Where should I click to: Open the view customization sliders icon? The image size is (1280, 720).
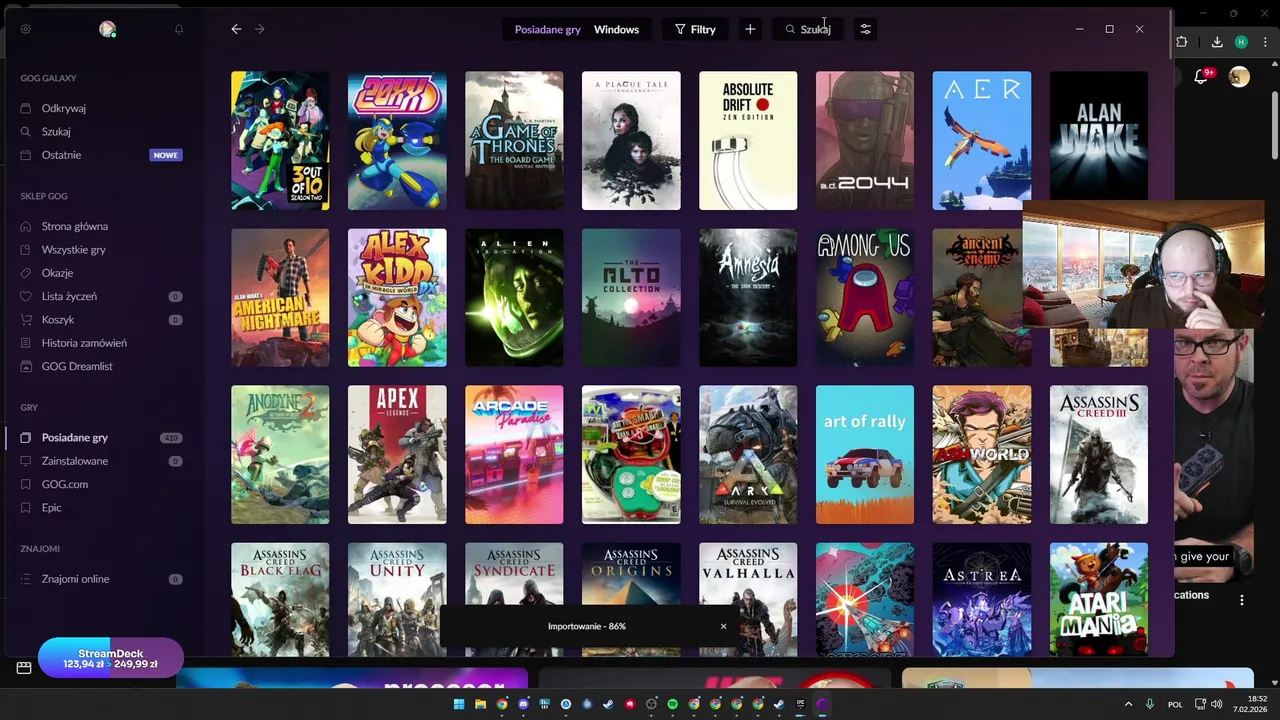pyautogui.click(x=866, y=29)
